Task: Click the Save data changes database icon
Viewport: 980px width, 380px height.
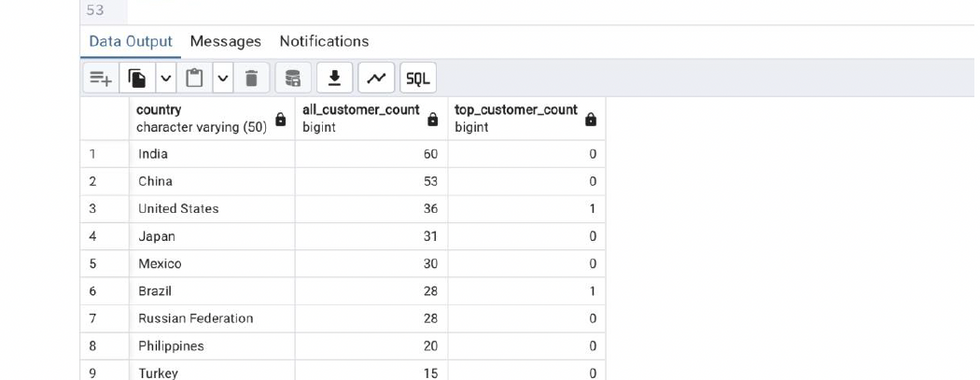Action: click(x=293, y=78)
